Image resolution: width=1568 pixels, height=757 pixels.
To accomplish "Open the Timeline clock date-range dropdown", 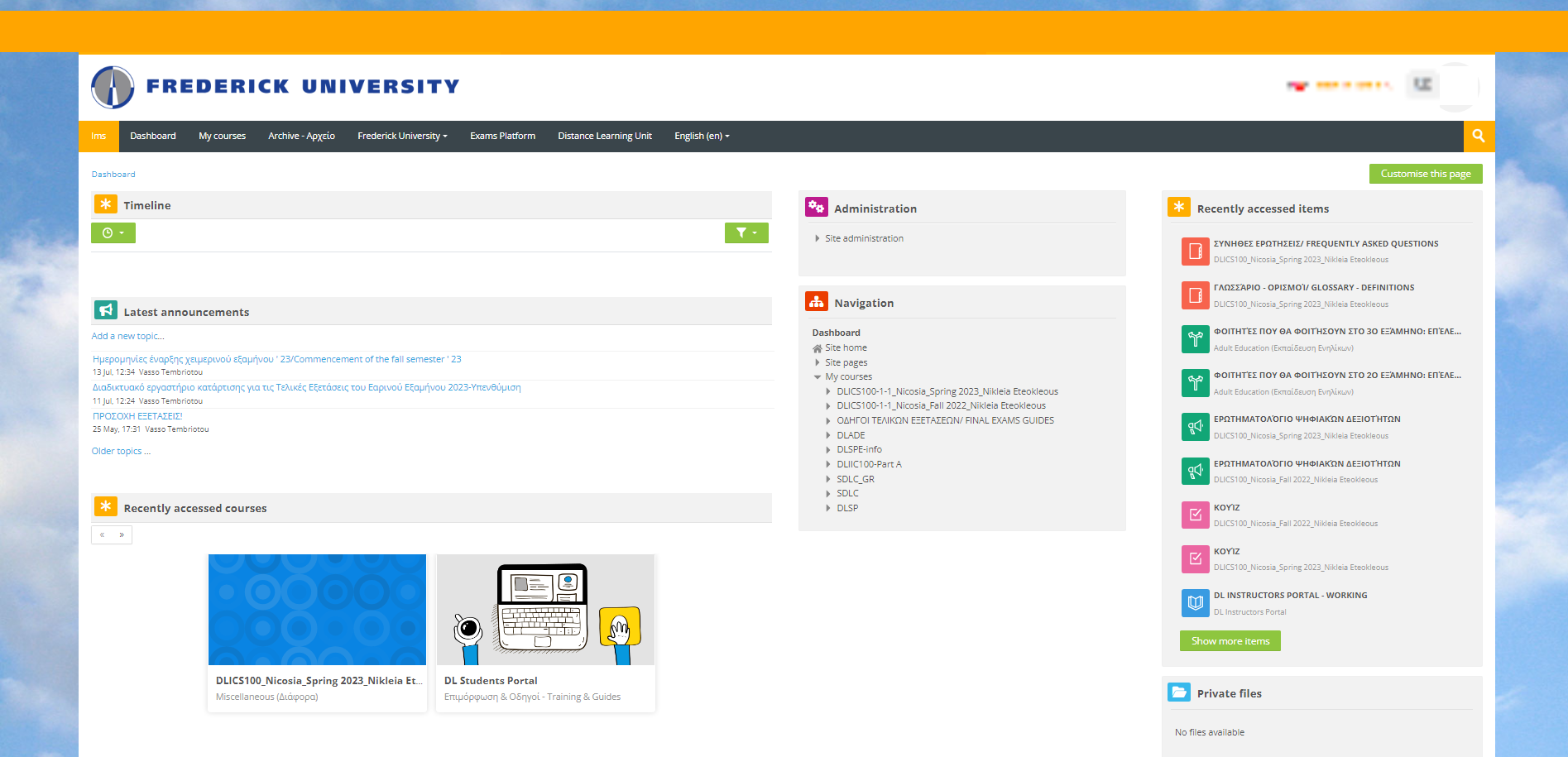I will [113, 233].
